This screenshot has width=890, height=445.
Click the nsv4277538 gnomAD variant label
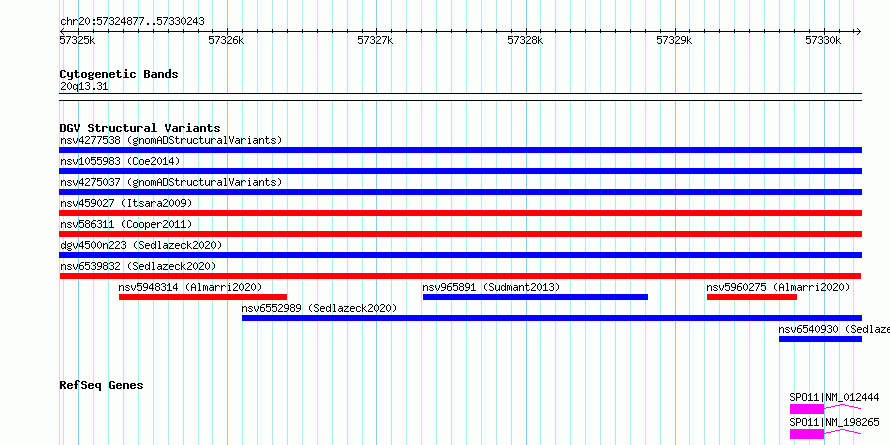pyautogui.click(x=171, y=140)
